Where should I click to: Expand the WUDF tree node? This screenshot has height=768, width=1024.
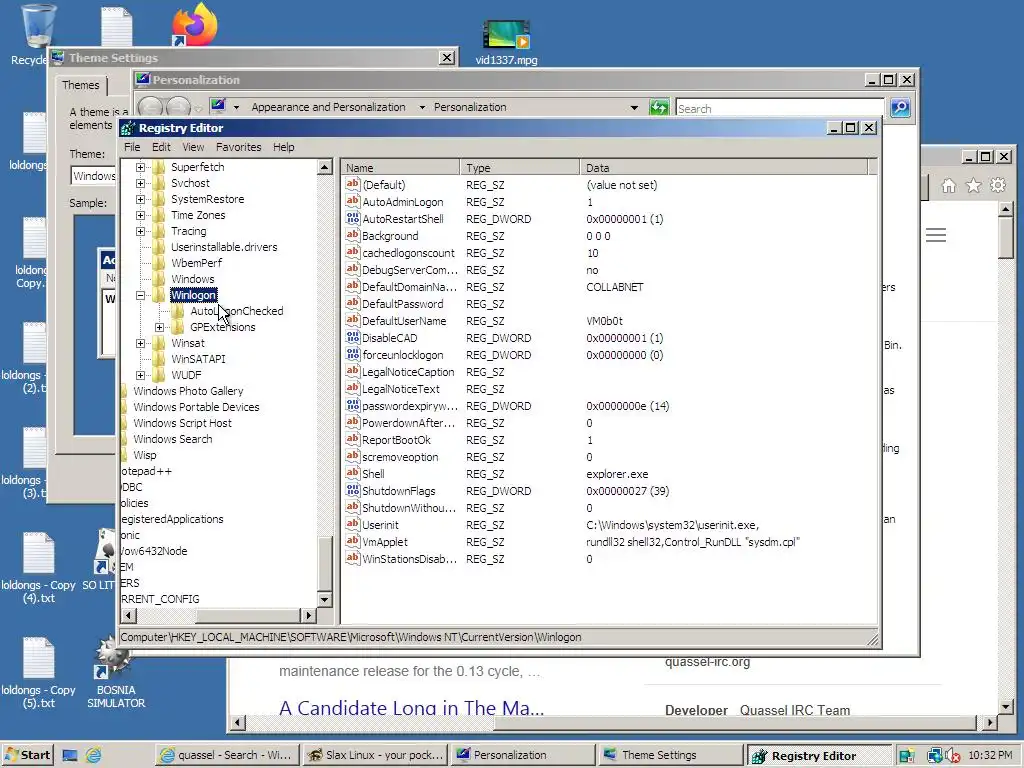coord(140,375)
